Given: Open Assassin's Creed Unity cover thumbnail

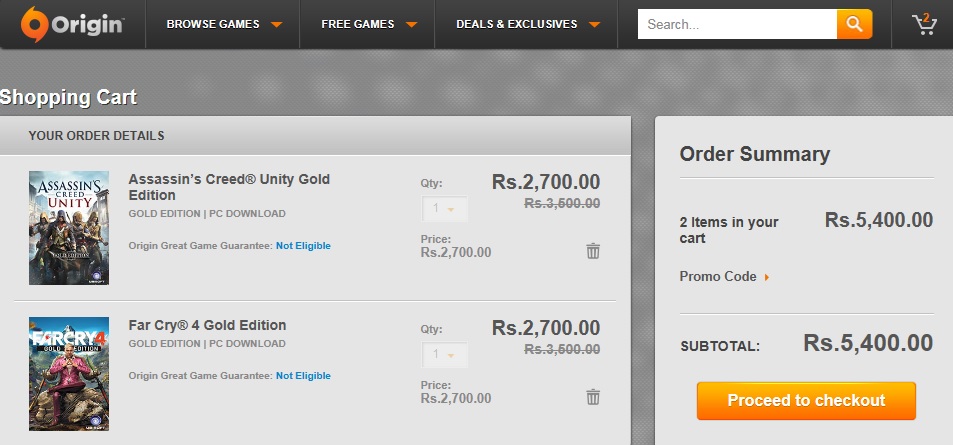Looking at the screenshot, I should 69,228.
